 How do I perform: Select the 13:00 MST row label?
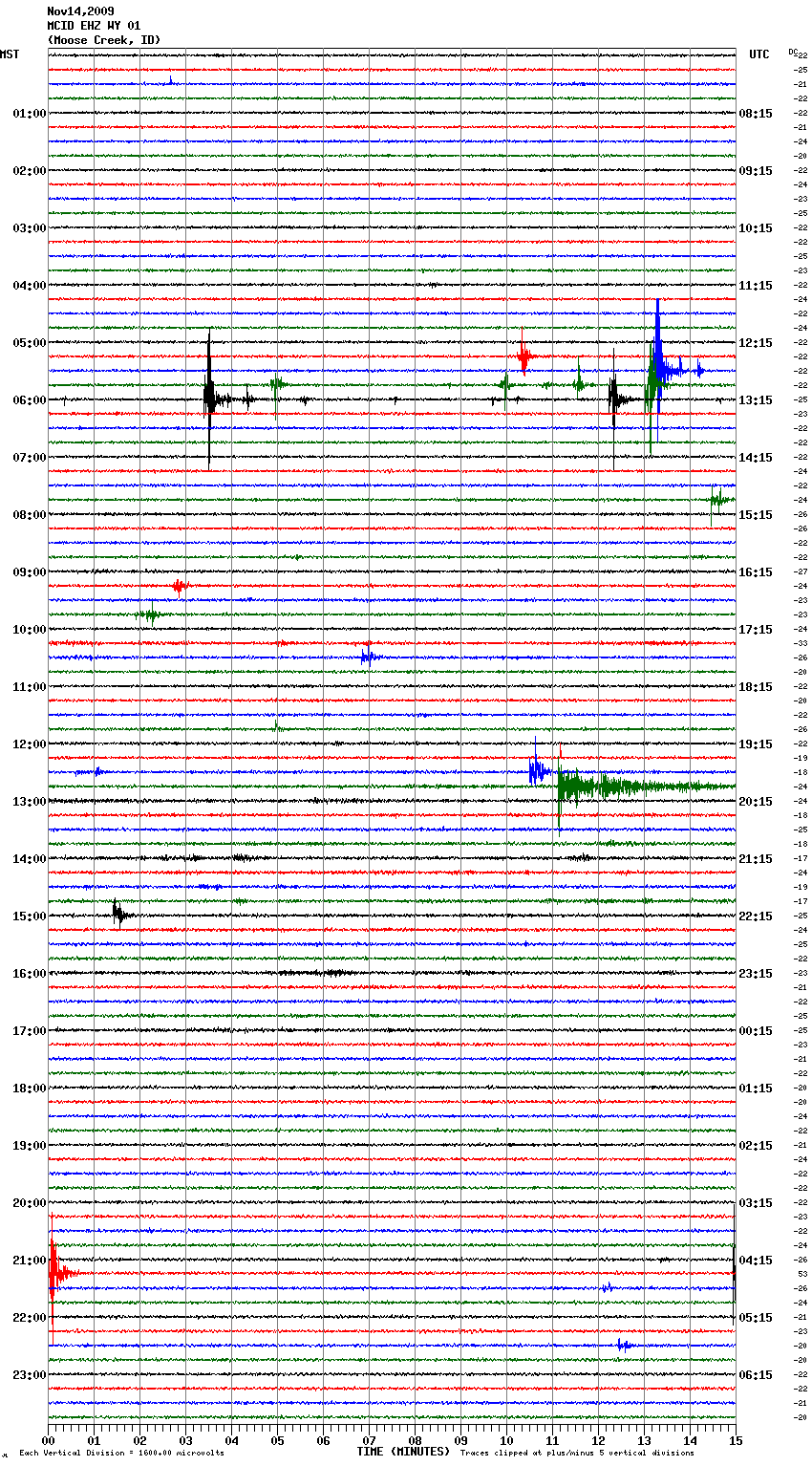[30, 802]
